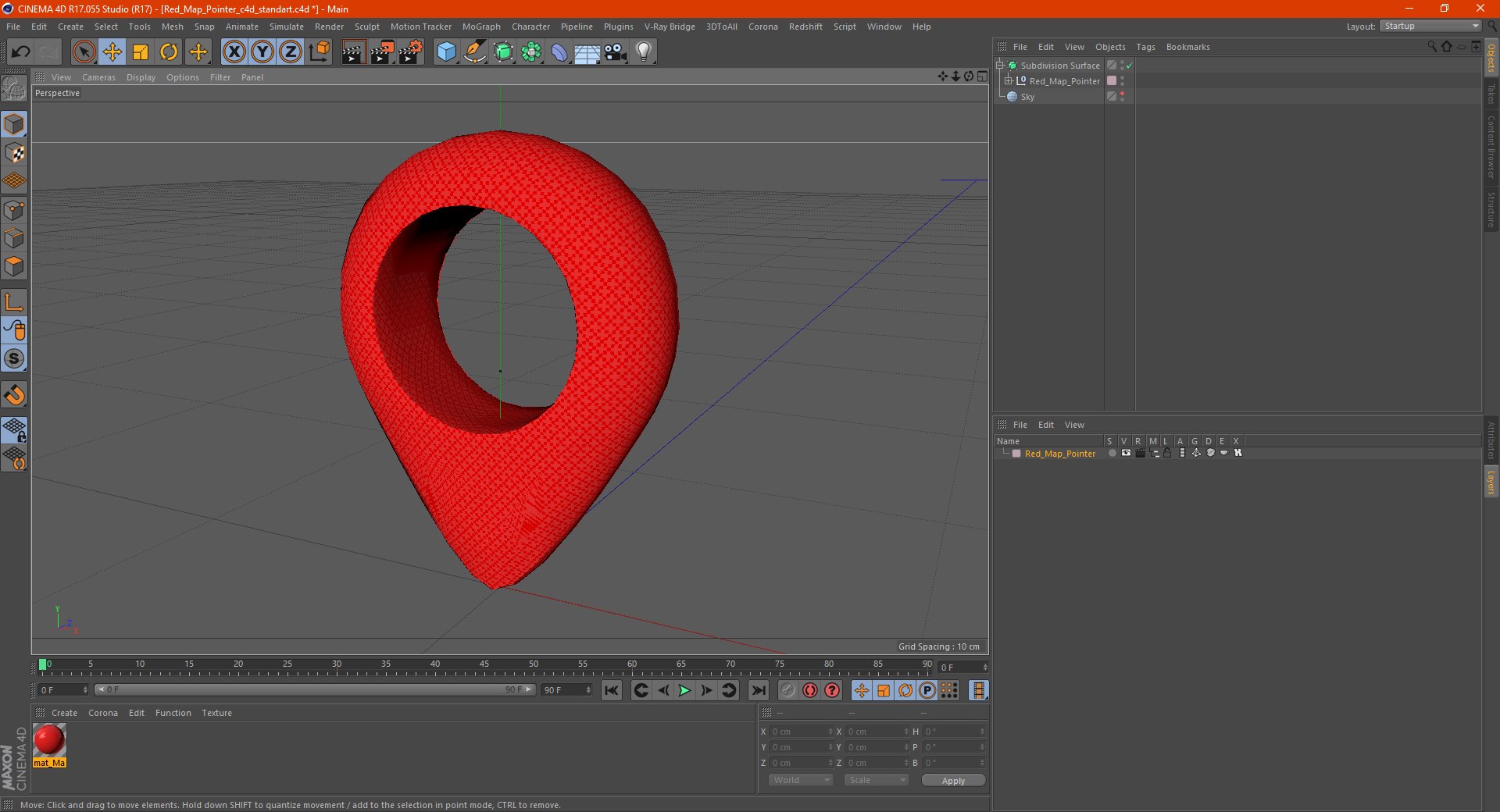The width and height of the screenshot is (1500, 812).
Task: Click the Locked Workplane icon
Action: click(14, 429)
